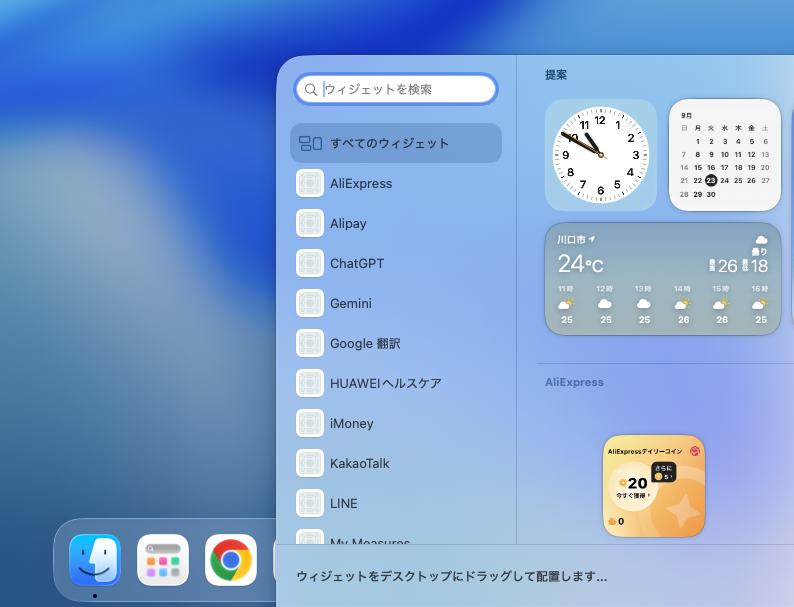The height and width of the screenshot is (607, 794).
Task: Open KakaoTalk widgets in sidebar
Action: click(396, 463)
